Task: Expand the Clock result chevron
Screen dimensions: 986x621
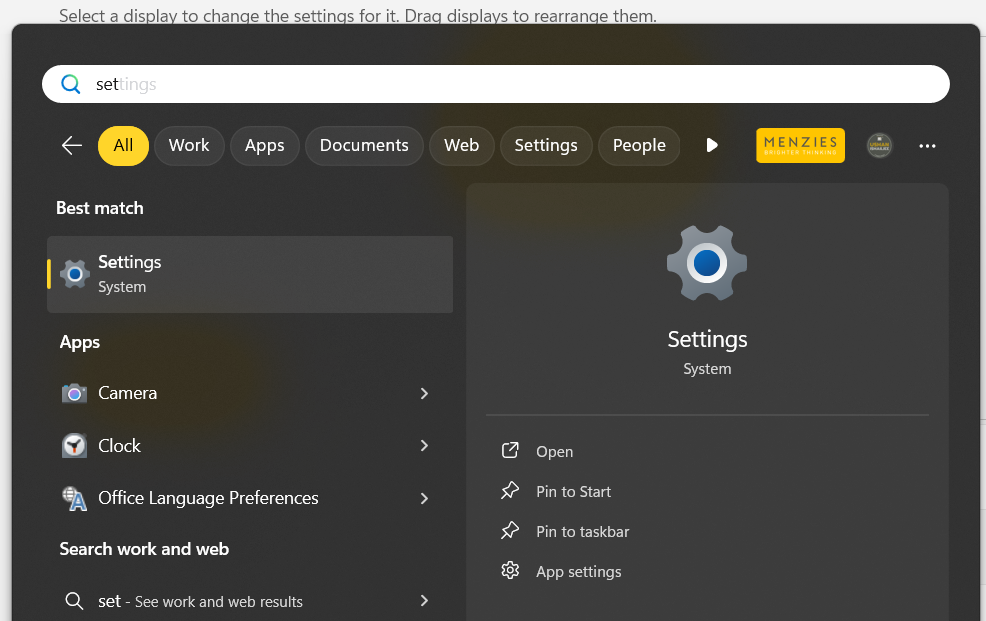Action: [x=424, y=446]
